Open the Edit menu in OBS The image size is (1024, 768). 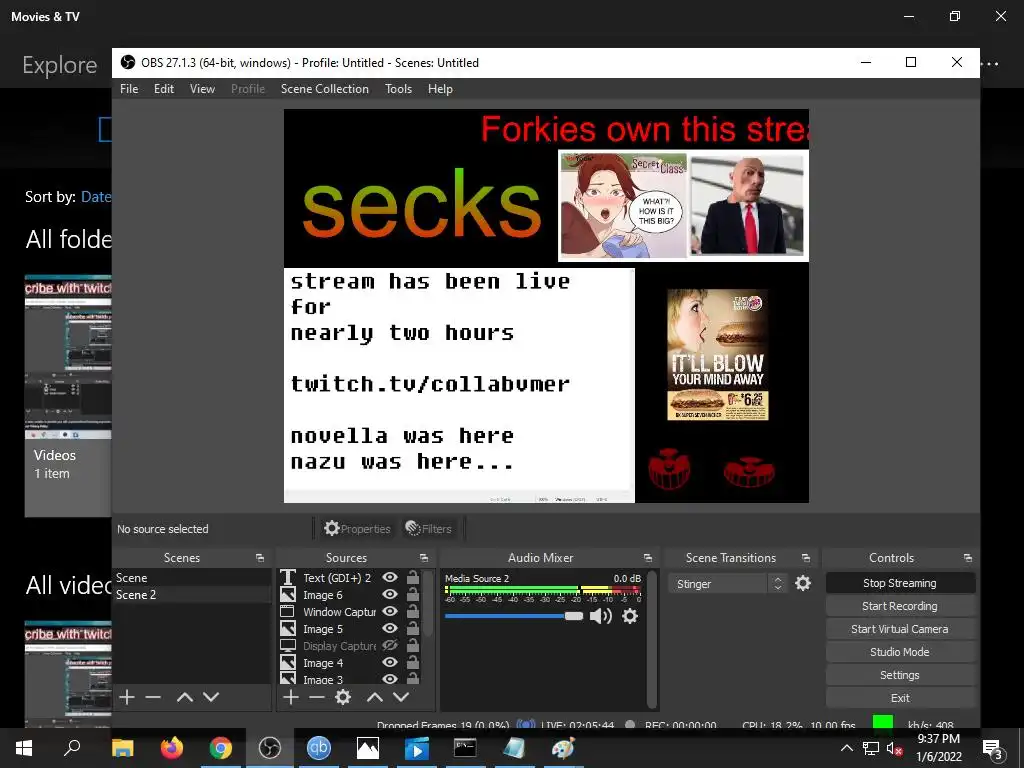click(x=164, y=89)
